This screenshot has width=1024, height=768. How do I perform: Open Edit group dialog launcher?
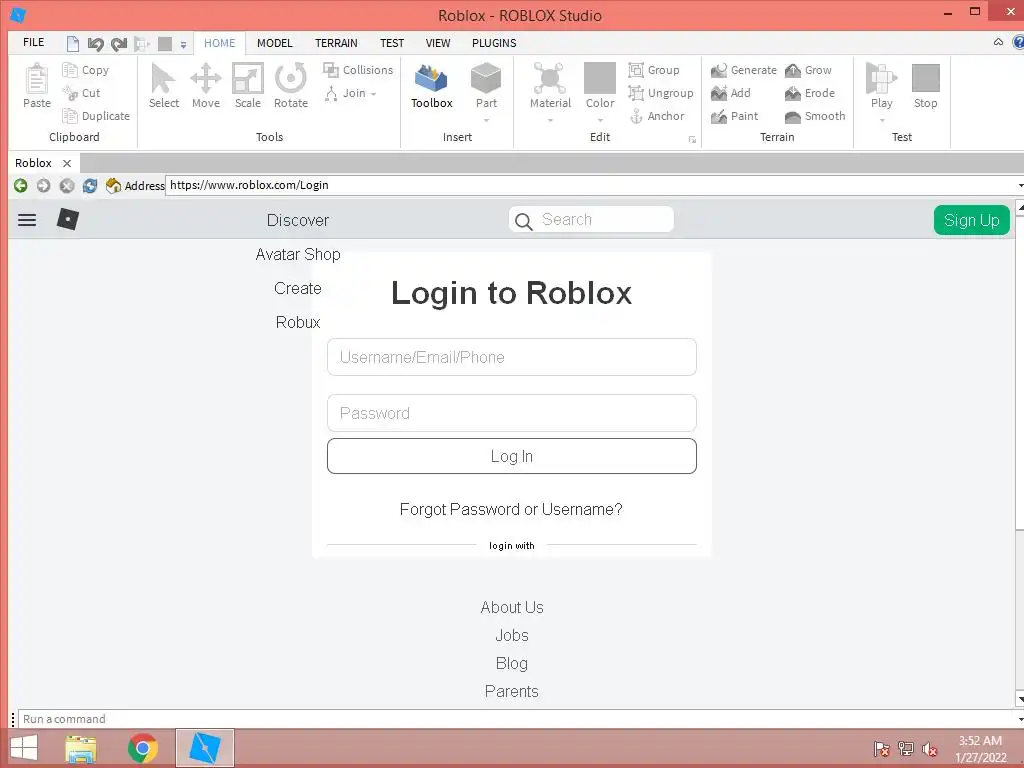pyautogui.click(x=692, y=139)
